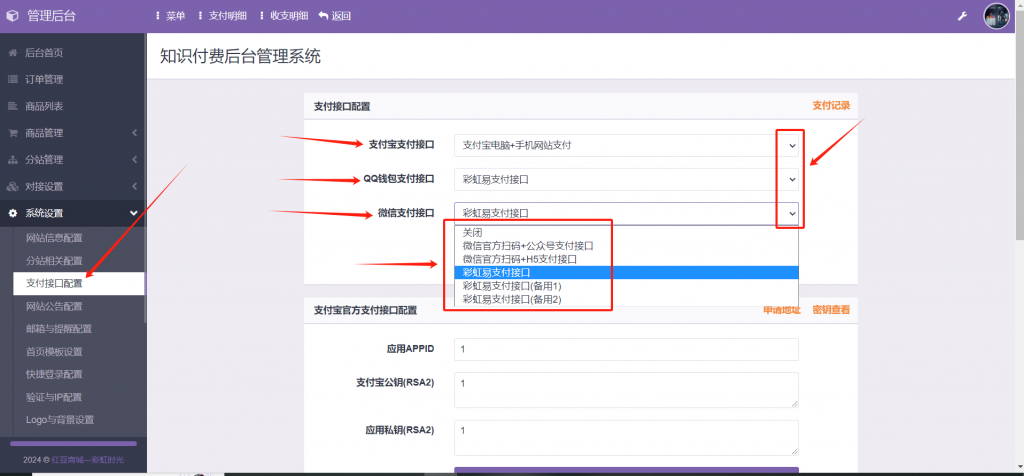Expand the 分站管理 chevron
The width and height of the screenshot is (1024, 476).
point(134,160)
